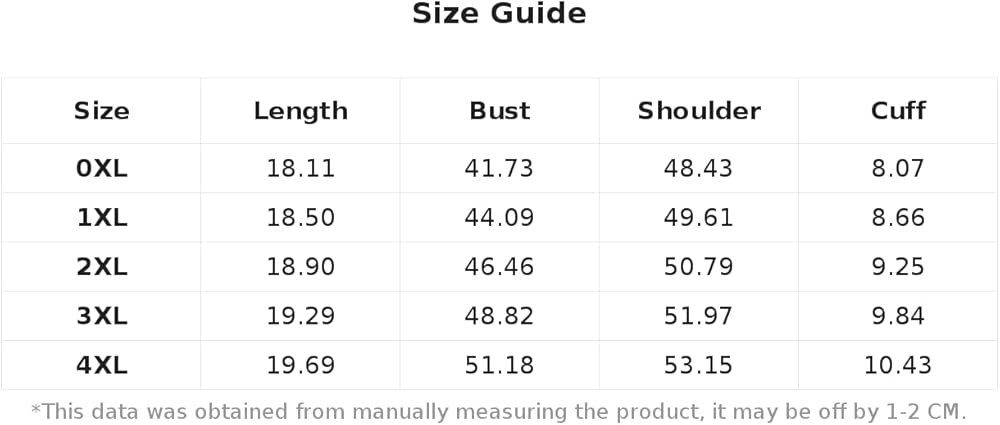Select the 3XL length value 19.29
Image resolution: width=1000 pixels, height=425 pixels.
[300, 317]
